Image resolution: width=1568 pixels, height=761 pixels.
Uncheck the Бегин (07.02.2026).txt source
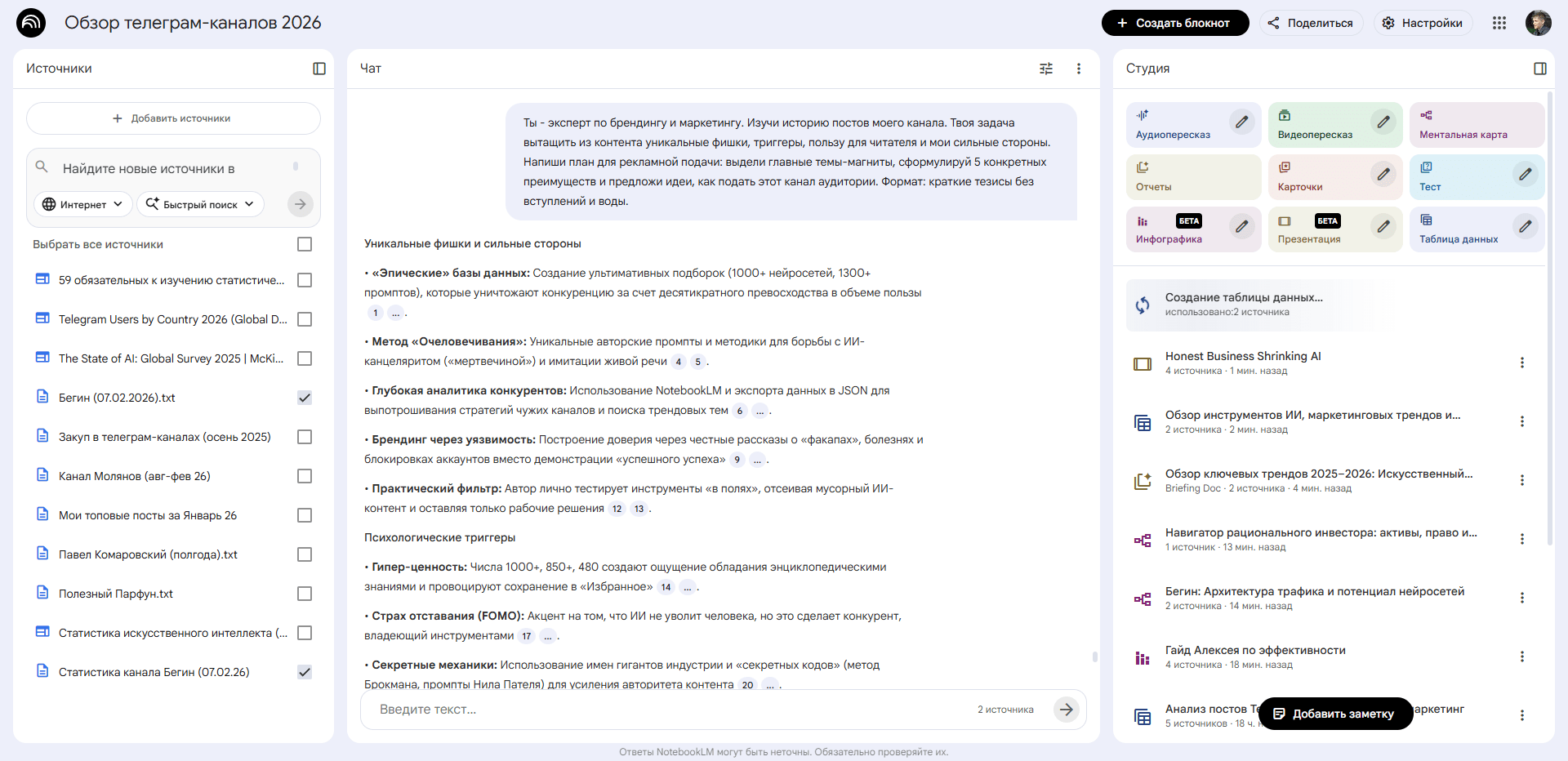(x=305, y=398)
